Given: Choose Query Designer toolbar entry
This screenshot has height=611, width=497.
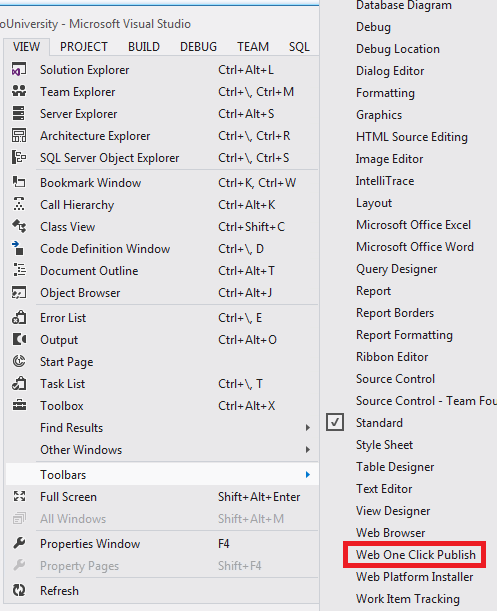Looking at the screenshot, I should (396, 269).
